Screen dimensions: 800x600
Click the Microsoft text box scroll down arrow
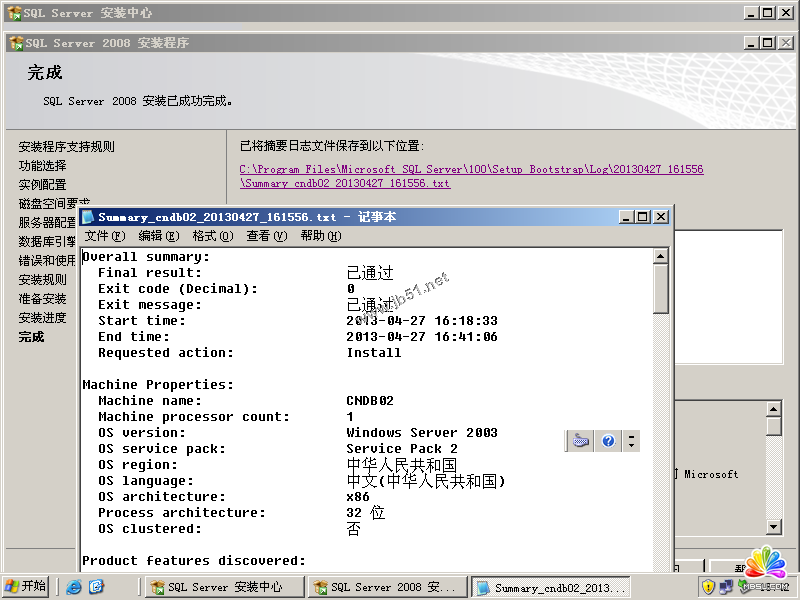pyautogui.click(x=773, y=526)
